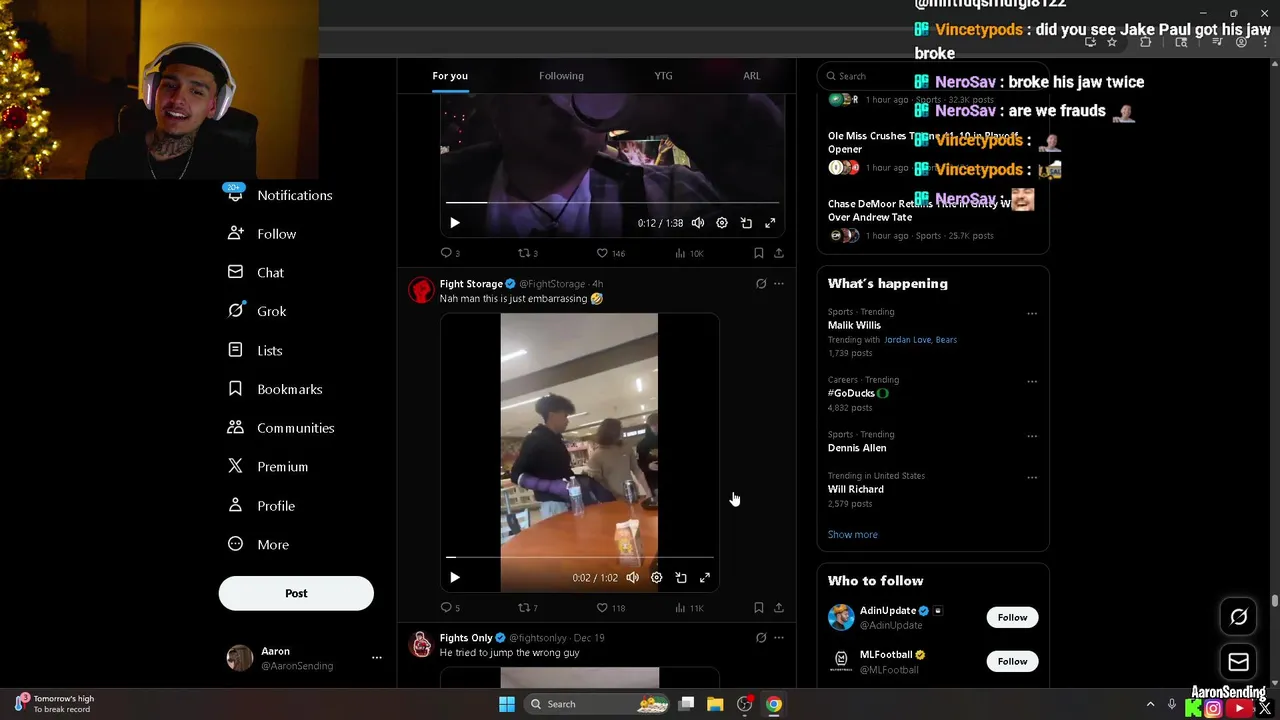Open Chat from the sidebar
This screenshot has height=720, width=1280.
click(256, 273)
